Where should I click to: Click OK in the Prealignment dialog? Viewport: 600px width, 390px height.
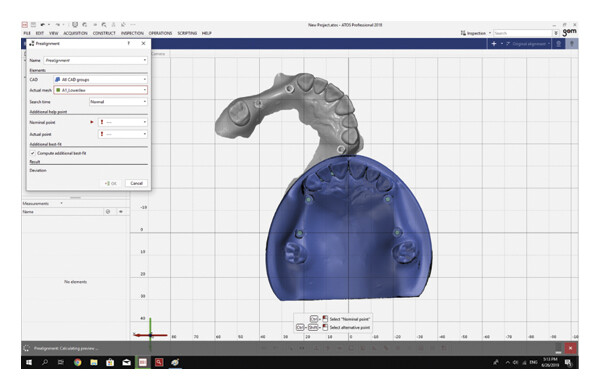coord(111,183)
